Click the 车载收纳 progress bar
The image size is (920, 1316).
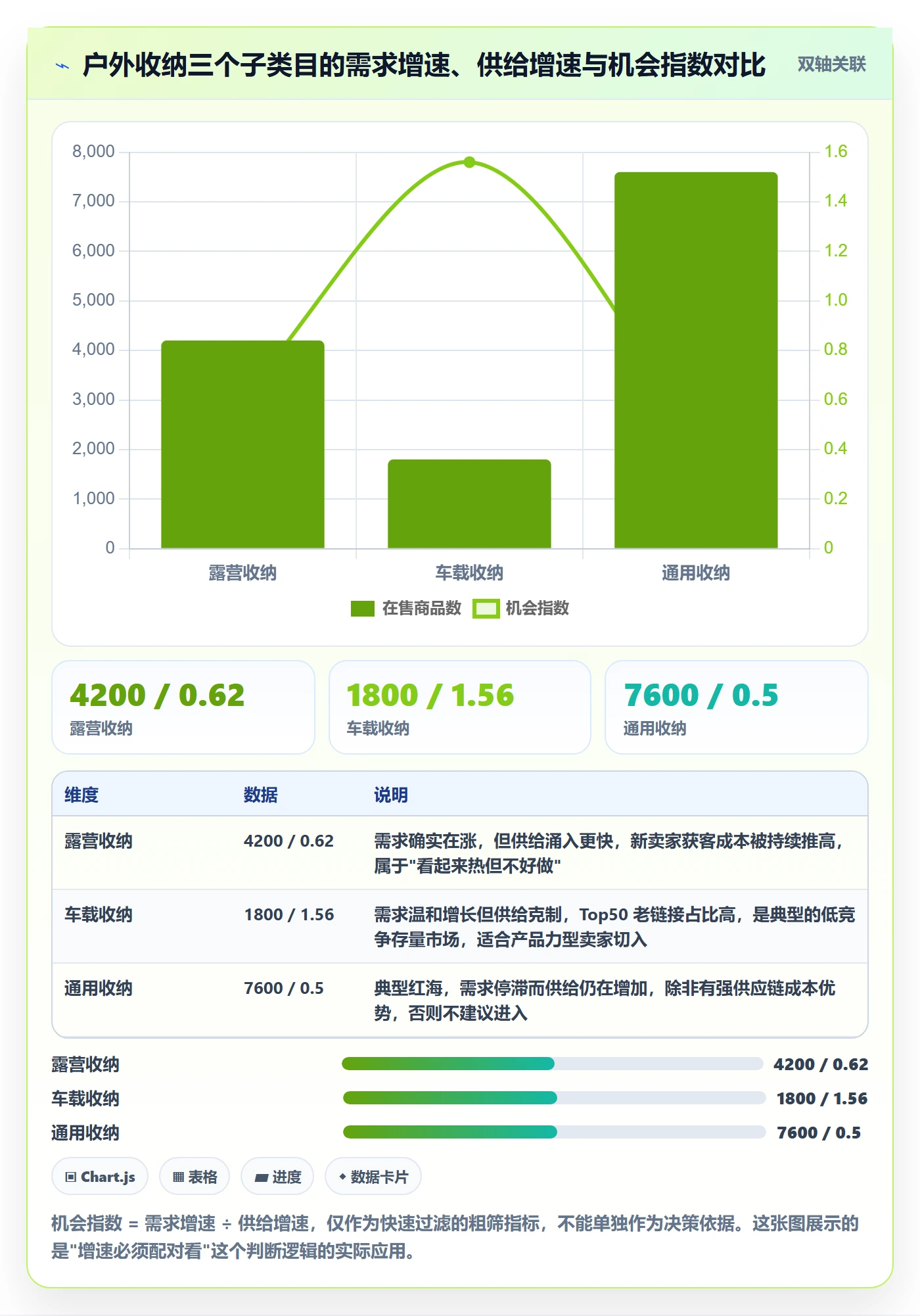point(554,1098)
